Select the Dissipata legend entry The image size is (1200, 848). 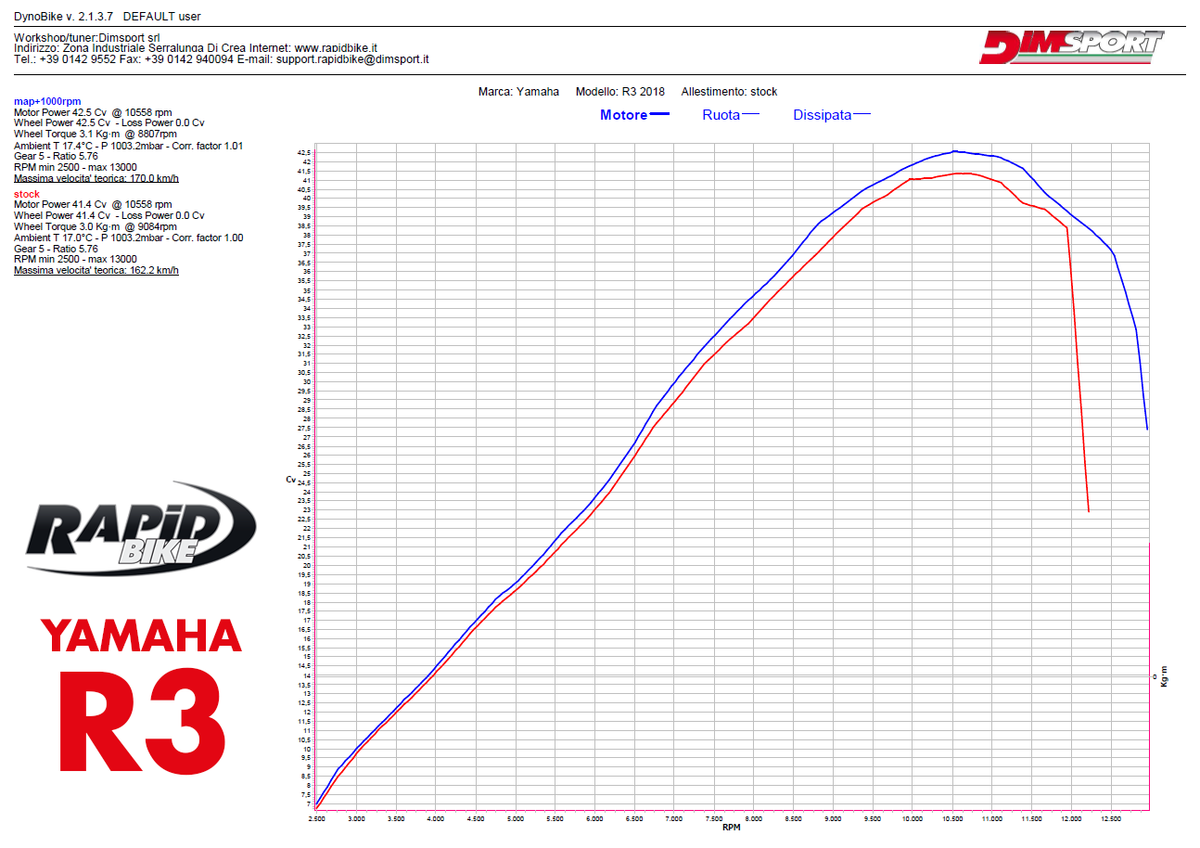tap(832, 115)
